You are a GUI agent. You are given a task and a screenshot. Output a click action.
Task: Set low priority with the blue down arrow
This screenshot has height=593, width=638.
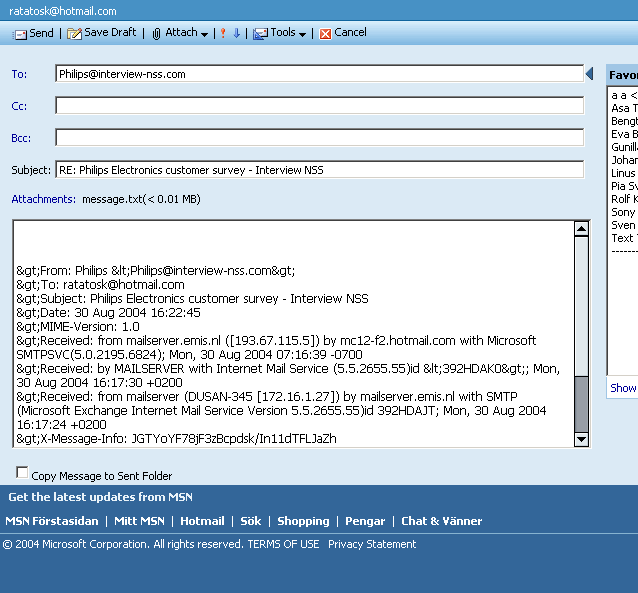pos(236,33)
